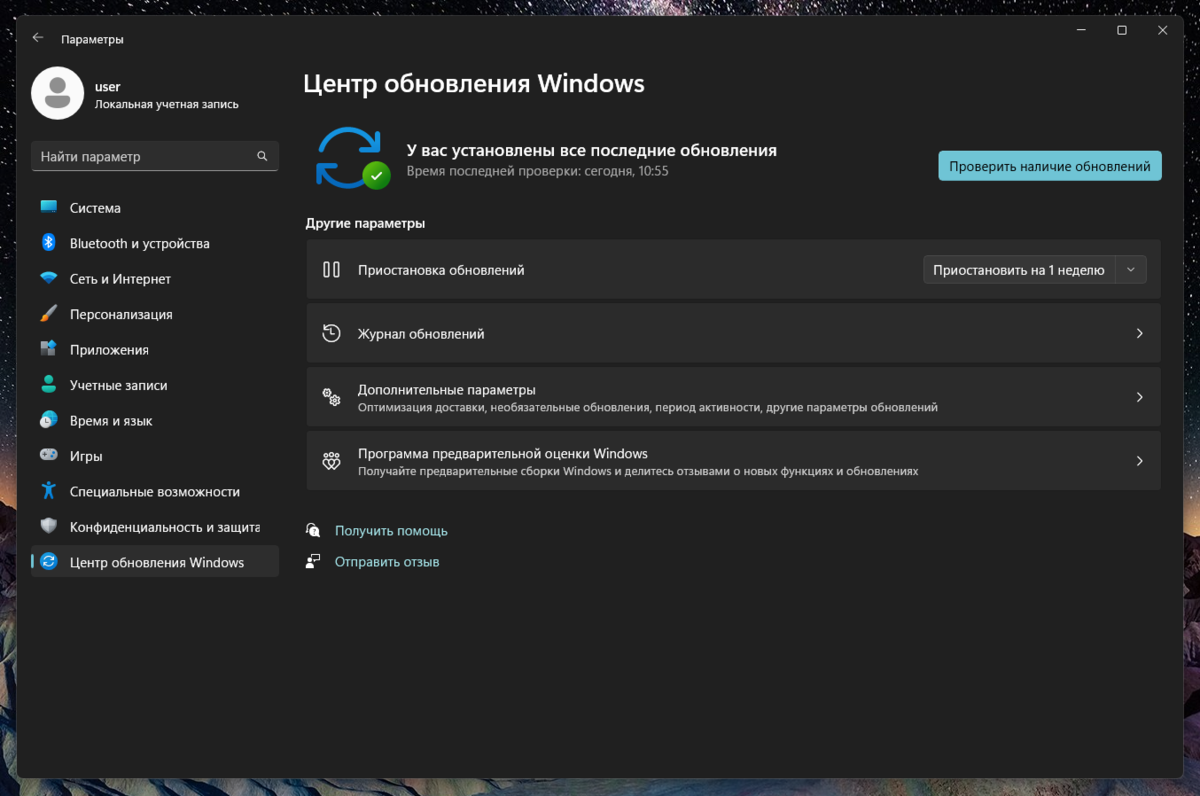The height and width of the screenshot is (796, 1200).
Task: Click Программа предварительной оценки Windows title
Action: [503, 454]
